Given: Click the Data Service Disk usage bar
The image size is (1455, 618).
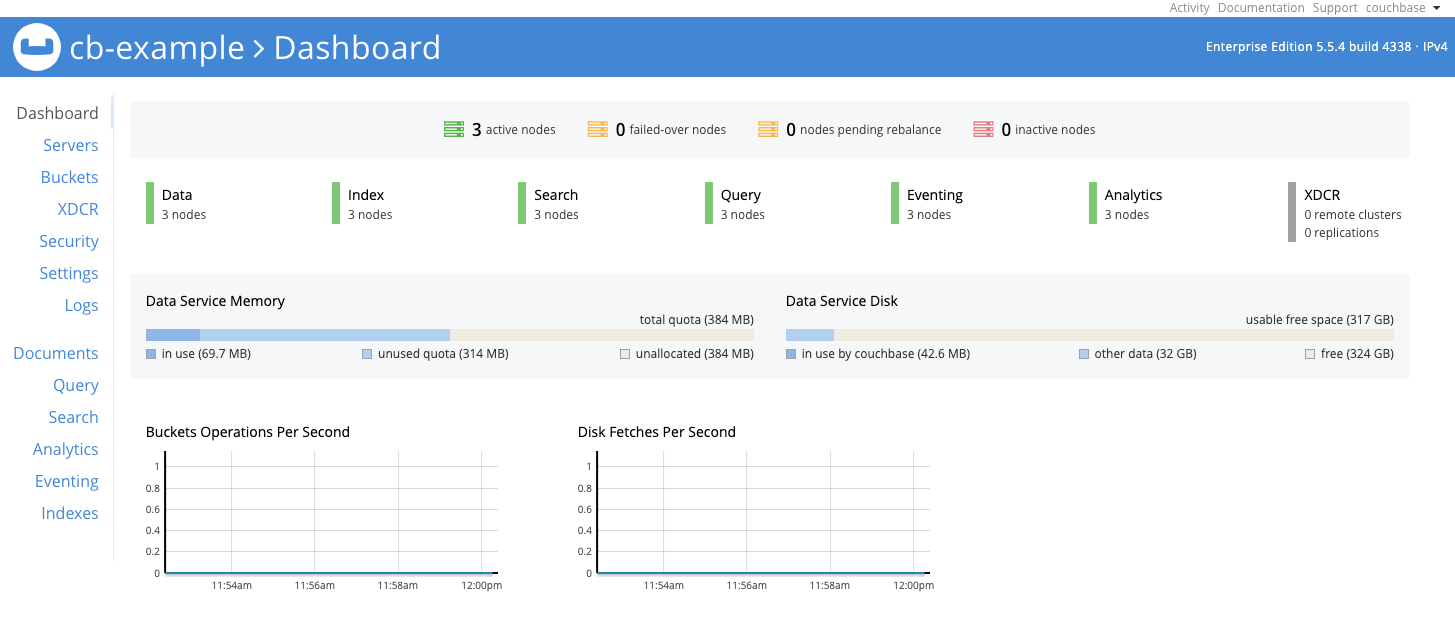Looking at the screenshot, I should pyautogui.click(x=1090, y=335).
